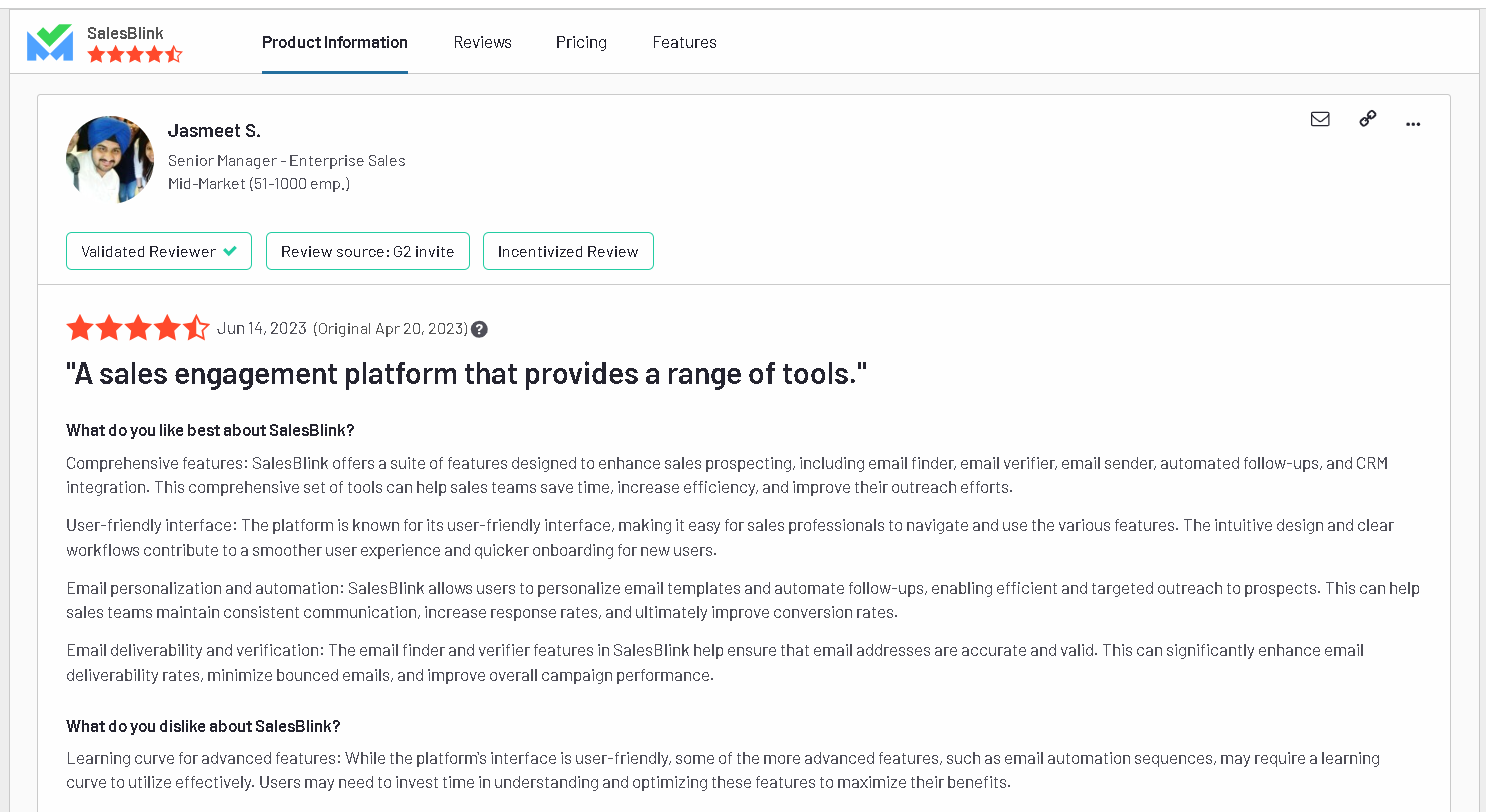Image resolution: width=1486 pixels, height=812 pixels.
Task: Click reviewer name Jasmeet S.
Action: [x=214, y=131]
